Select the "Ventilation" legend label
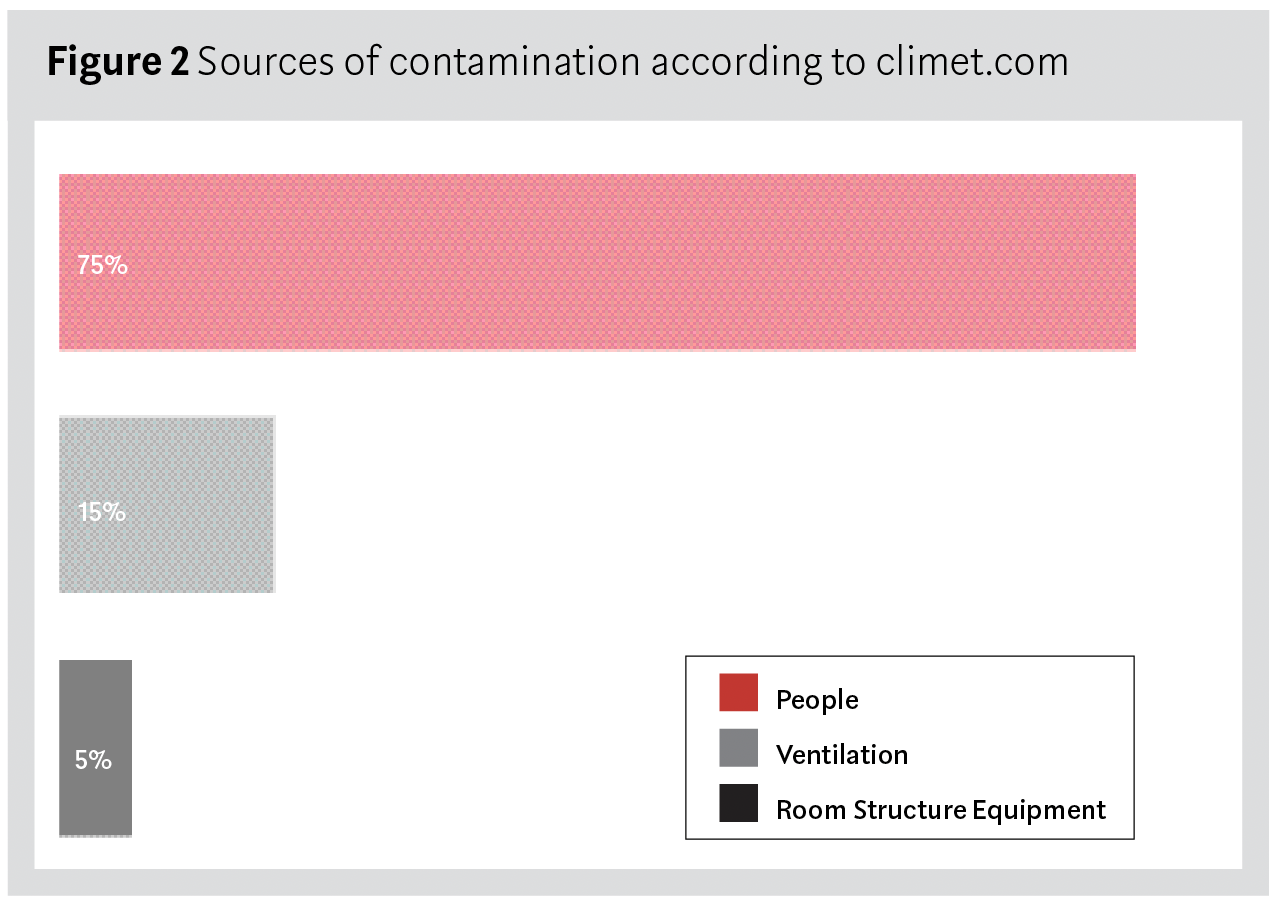This screenshot has width=1282, height=906. pyautogui.click(x=842, y=755)
